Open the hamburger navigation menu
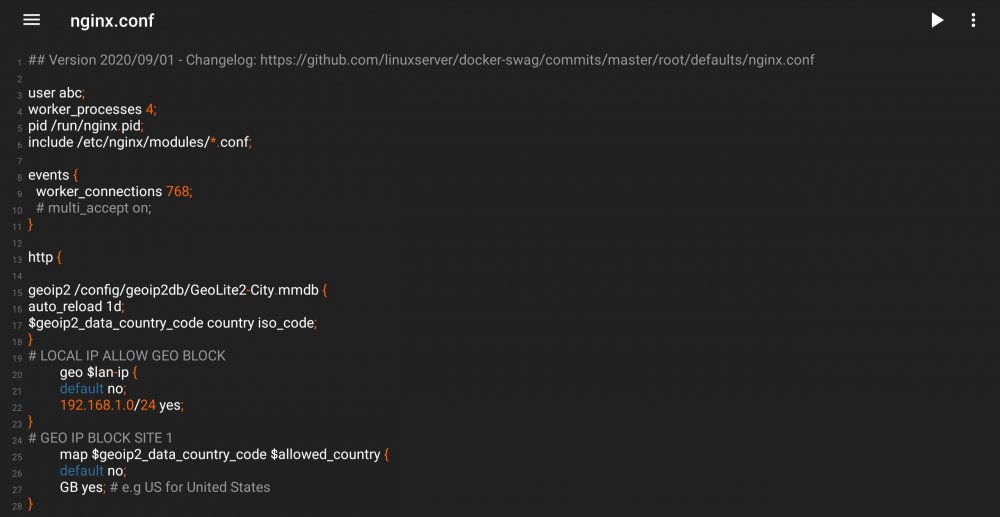Image resolution: width=1000 pixels, height=517 pixels. coord(31,20)
